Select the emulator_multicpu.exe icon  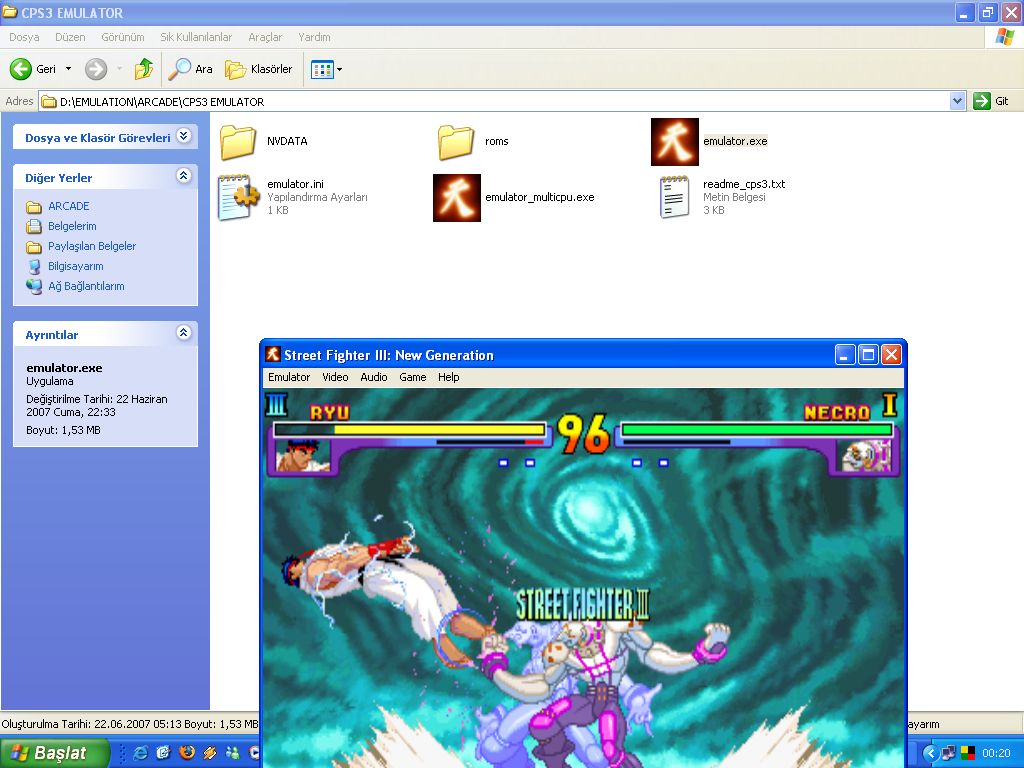[x=456, y=197]
